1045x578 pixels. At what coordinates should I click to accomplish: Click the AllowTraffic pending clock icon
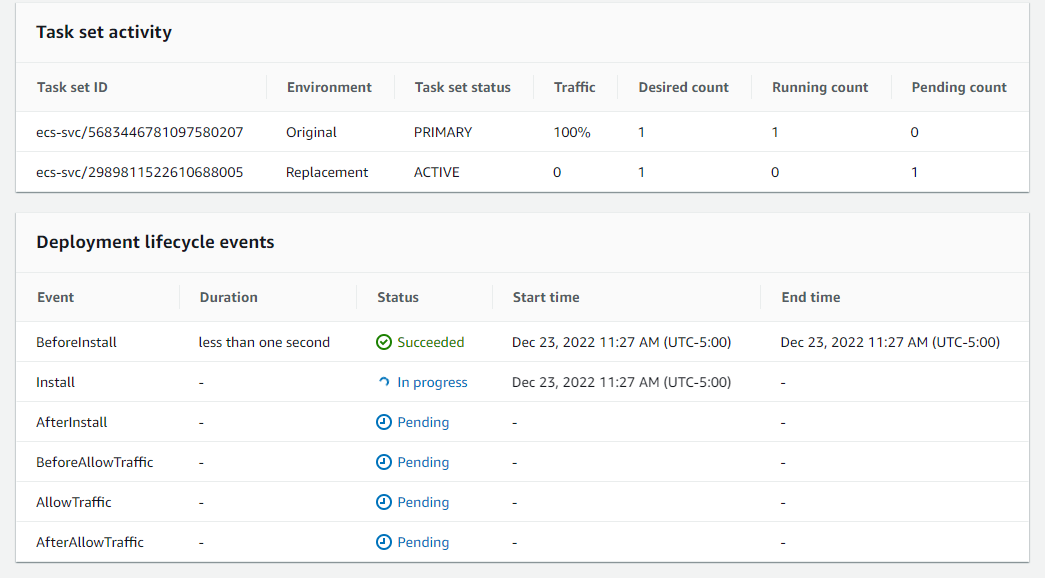point(384,502)
